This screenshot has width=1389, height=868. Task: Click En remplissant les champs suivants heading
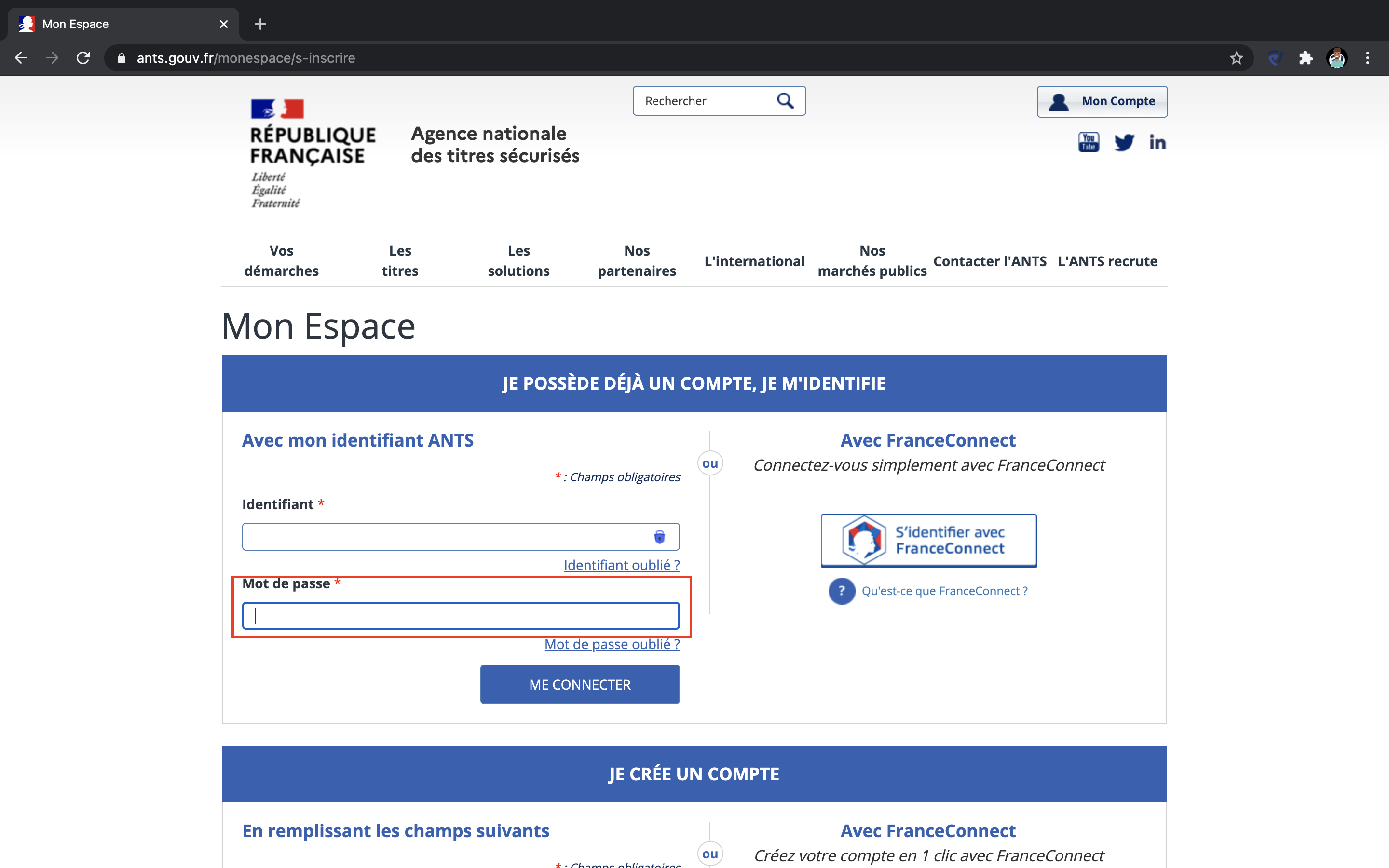(395, 831)
